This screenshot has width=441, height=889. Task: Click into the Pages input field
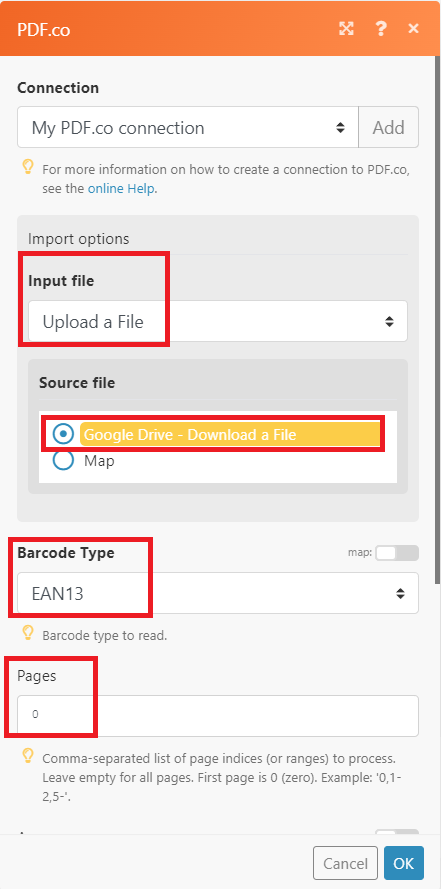218,716
